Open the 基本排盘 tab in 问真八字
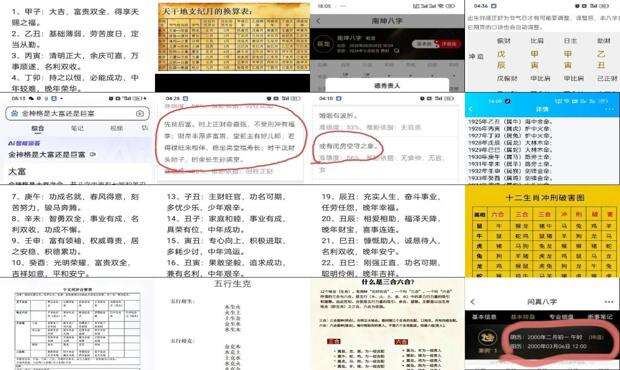Screen dimensions: 620x370 coord(522,317)
